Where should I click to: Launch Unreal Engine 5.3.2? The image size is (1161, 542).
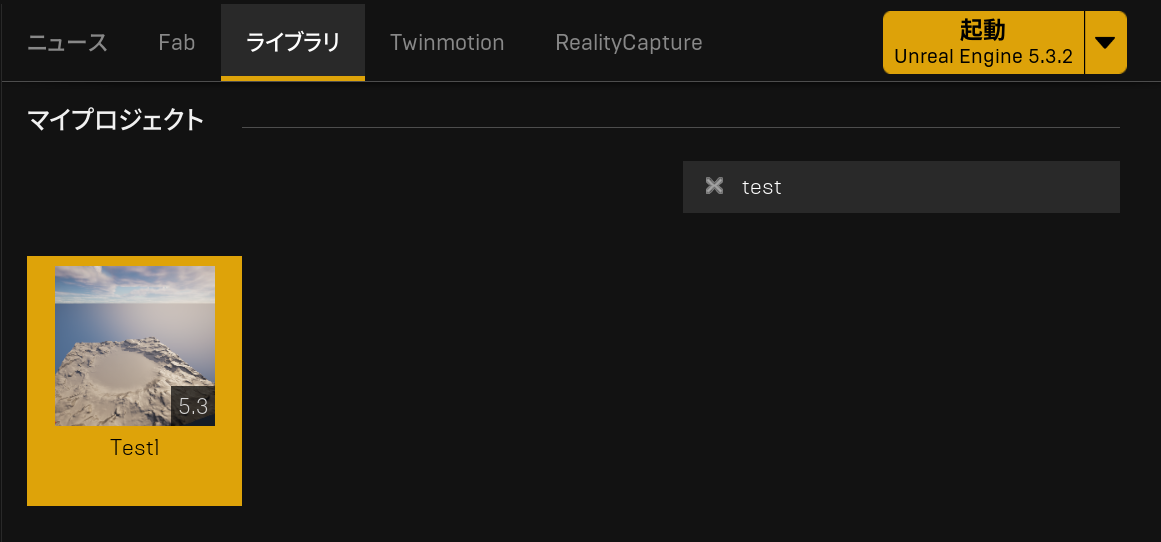[983, 43]
